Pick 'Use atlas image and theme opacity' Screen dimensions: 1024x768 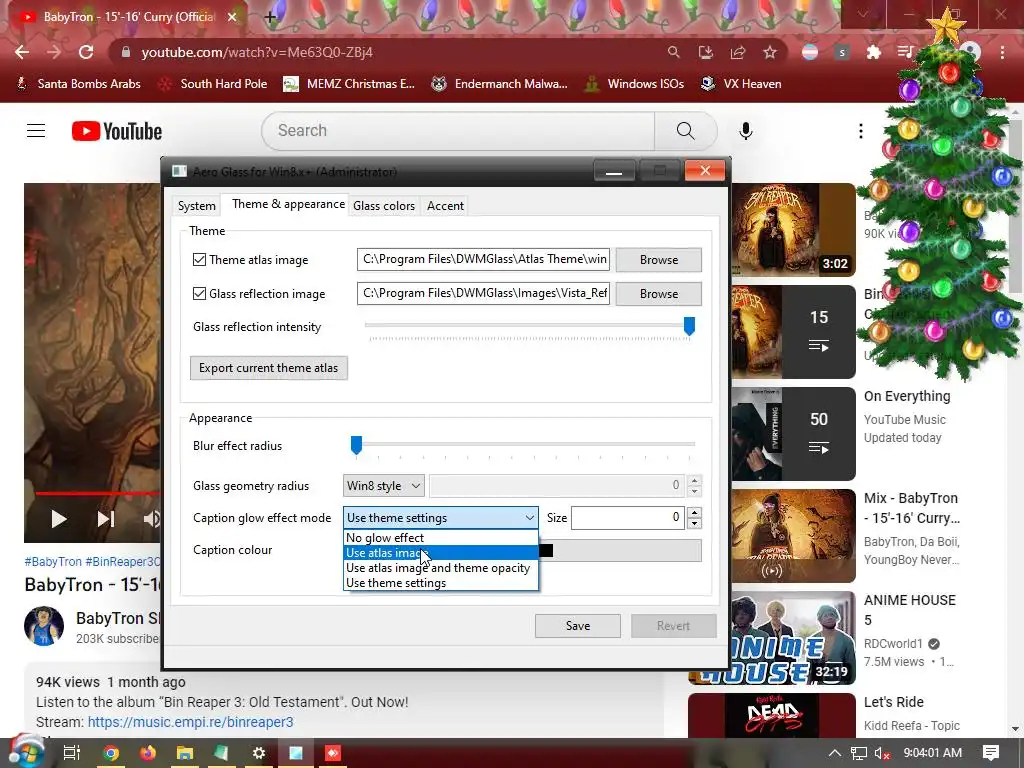[x=441, y=568]
